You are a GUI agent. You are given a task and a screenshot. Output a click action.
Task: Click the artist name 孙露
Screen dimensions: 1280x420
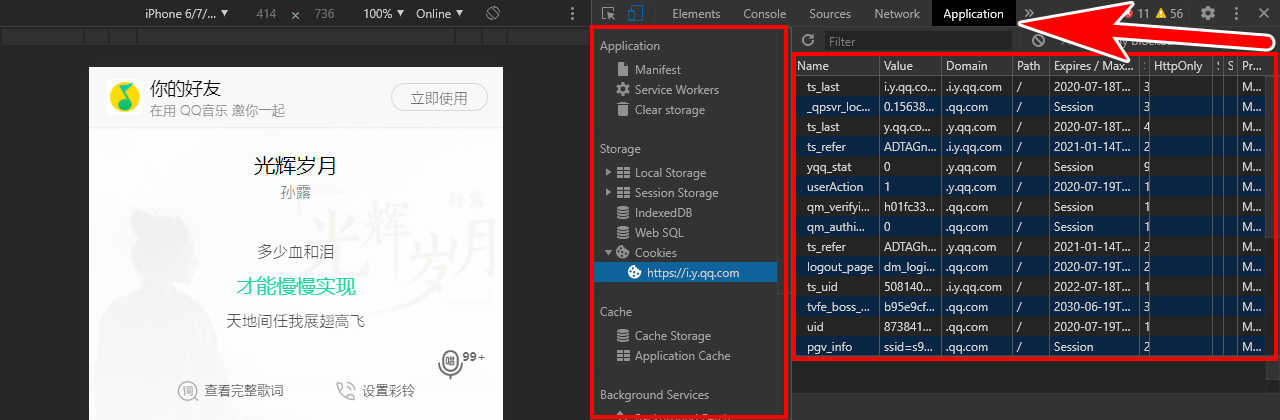295,193
